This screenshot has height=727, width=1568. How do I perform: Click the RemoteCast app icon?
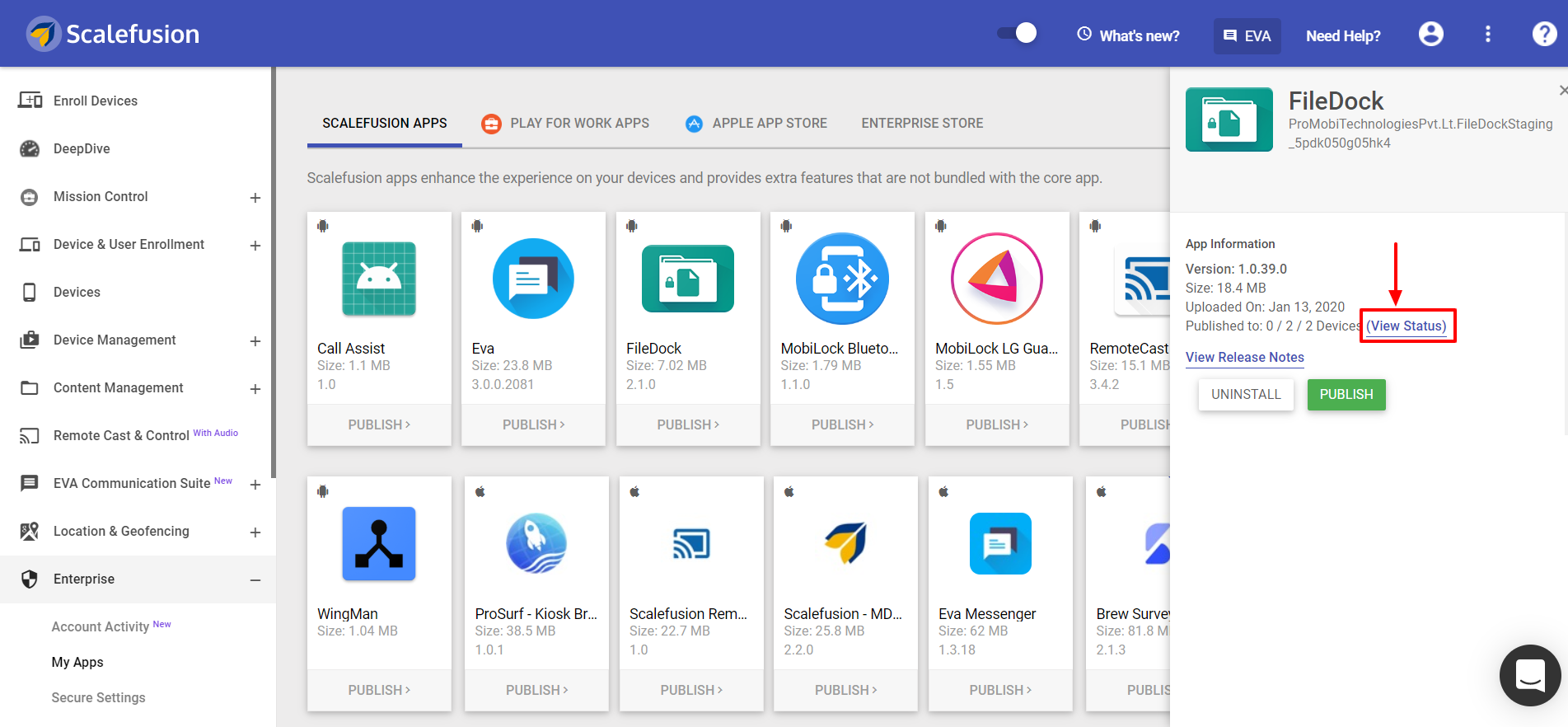click(x=1141, y=279)
